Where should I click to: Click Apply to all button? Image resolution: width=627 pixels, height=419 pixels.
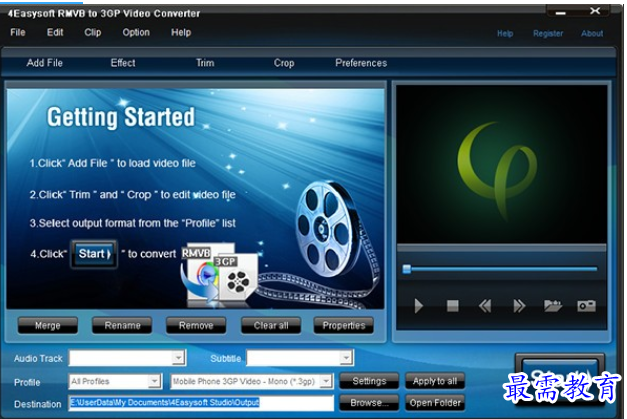click(435, 381)
